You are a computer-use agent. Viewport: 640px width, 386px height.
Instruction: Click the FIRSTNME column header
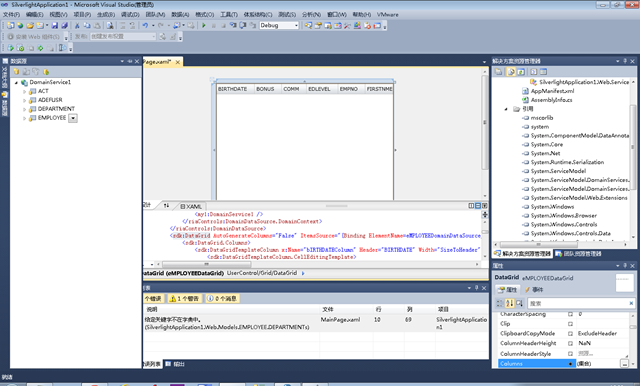(x=379, y=89)
